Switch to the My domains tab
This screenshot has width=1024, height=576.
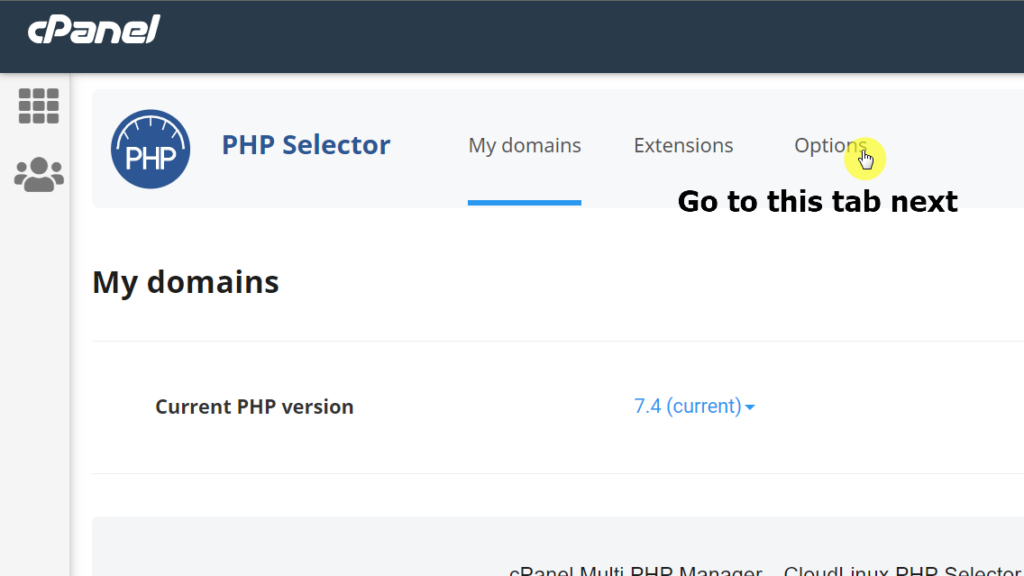tap(524, 145)
